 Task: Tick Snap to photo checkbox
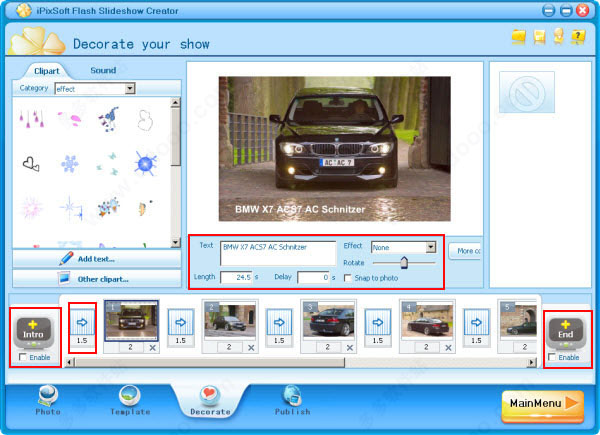tap(348, 278)
